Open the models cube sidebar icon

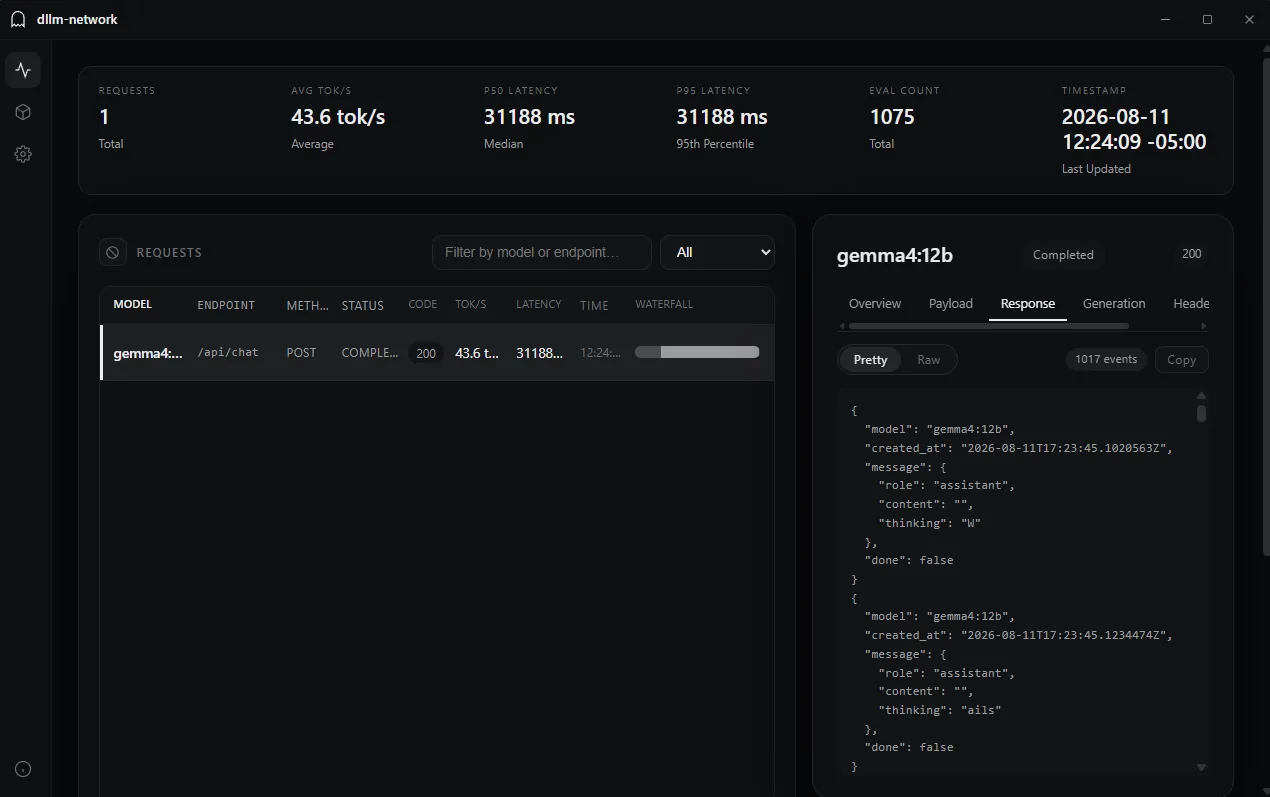click(23, 112)
